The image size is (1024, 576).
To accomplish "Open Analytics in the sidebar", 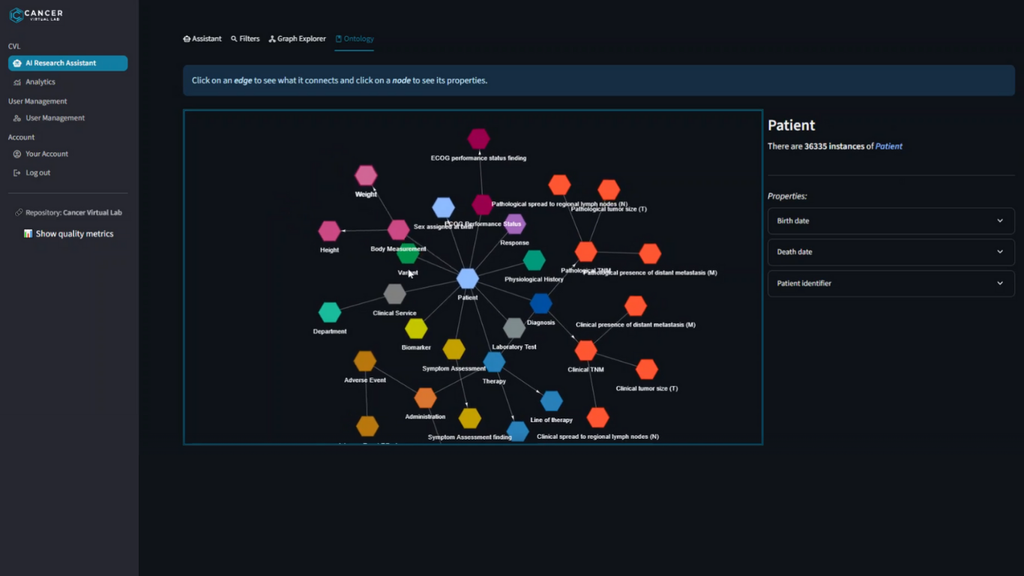I will (40, 82).
